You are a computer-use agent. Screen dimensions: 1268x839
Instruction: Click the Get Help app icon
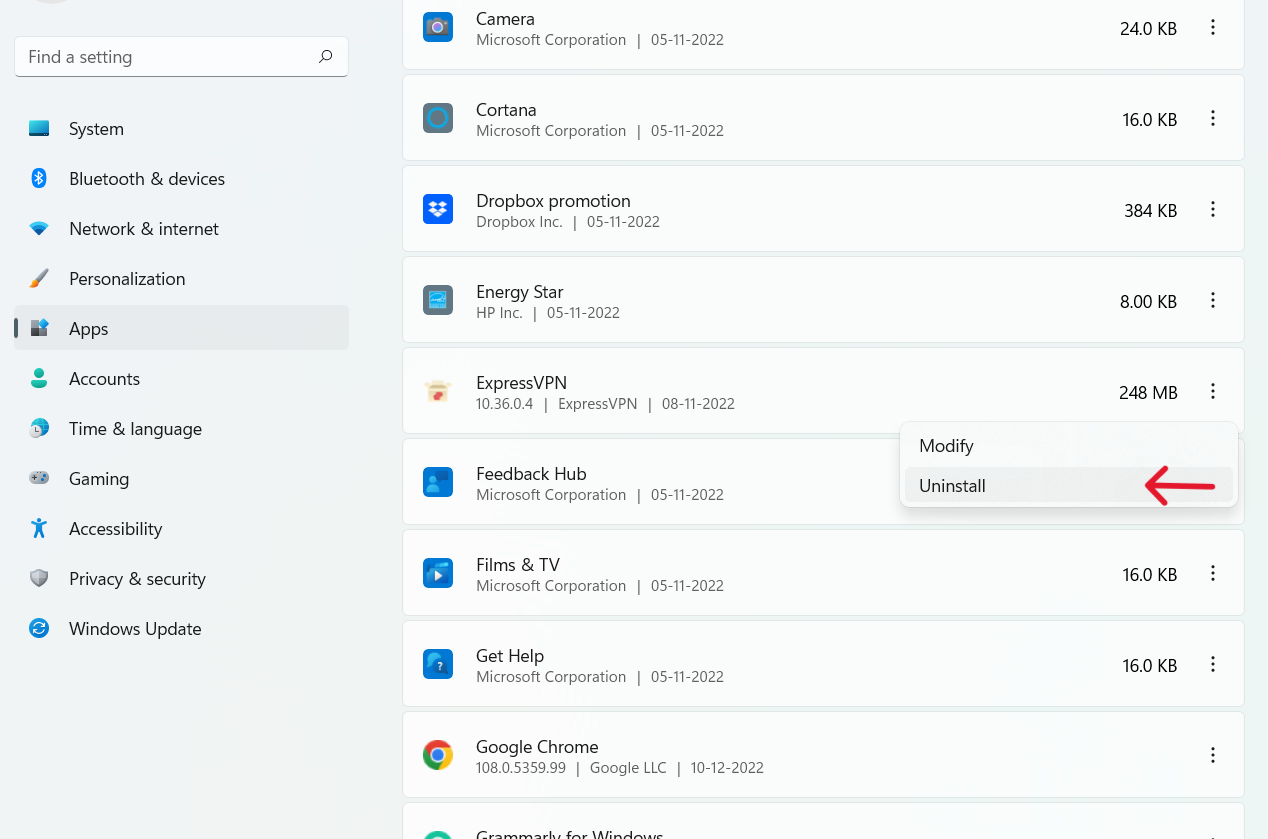pyautogui.click(x=438, y=664)
